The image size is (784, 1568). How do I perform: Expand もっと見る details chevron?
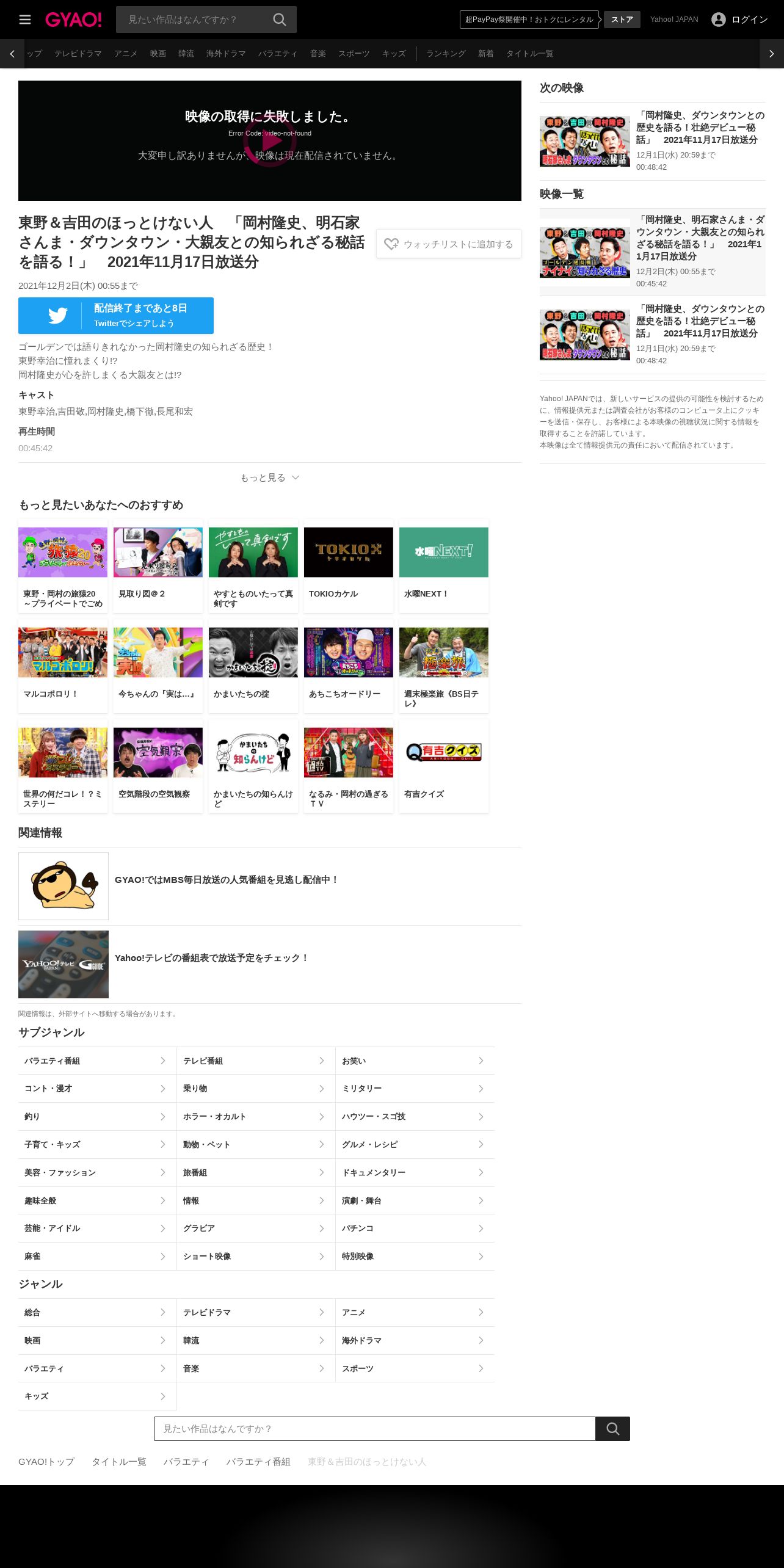296,477
